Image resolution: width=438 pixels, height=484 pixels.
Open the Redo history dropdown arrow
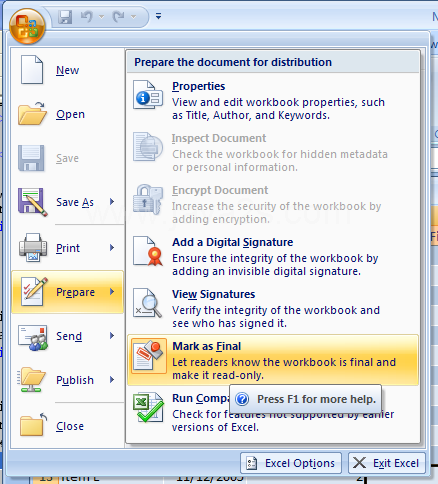pos(134,17)
